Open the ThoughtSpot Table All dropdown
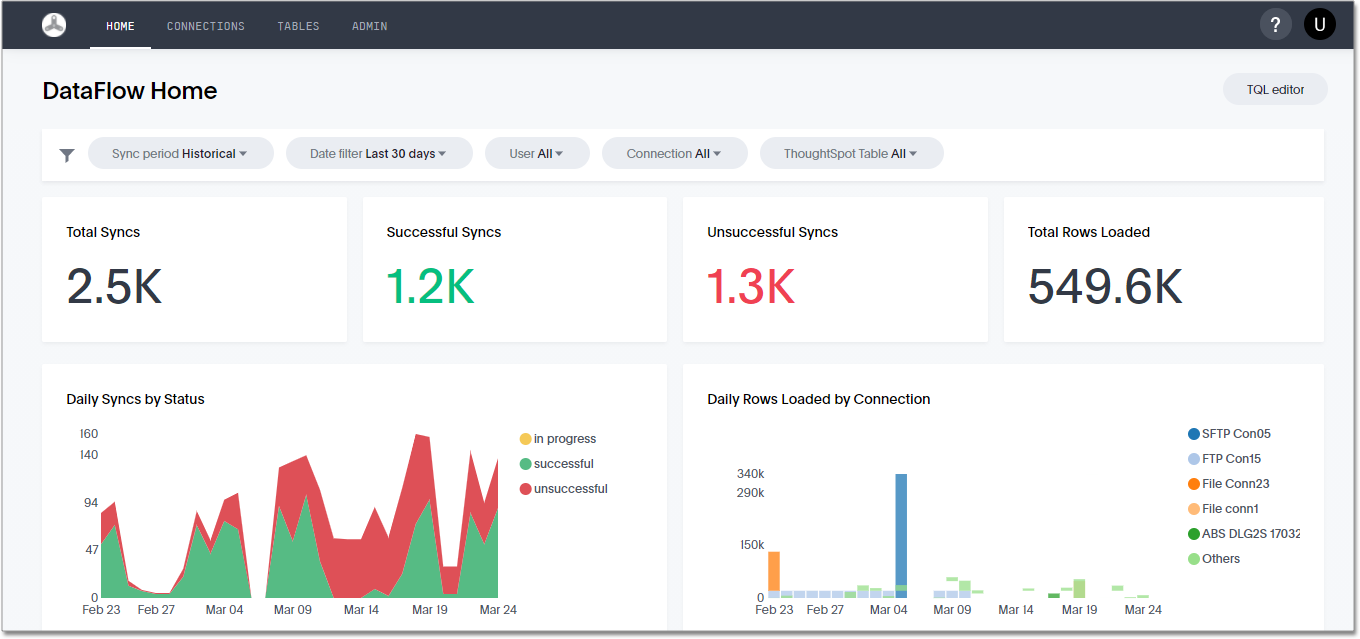This screenshot has height=639, width=1360. [851, 153]
